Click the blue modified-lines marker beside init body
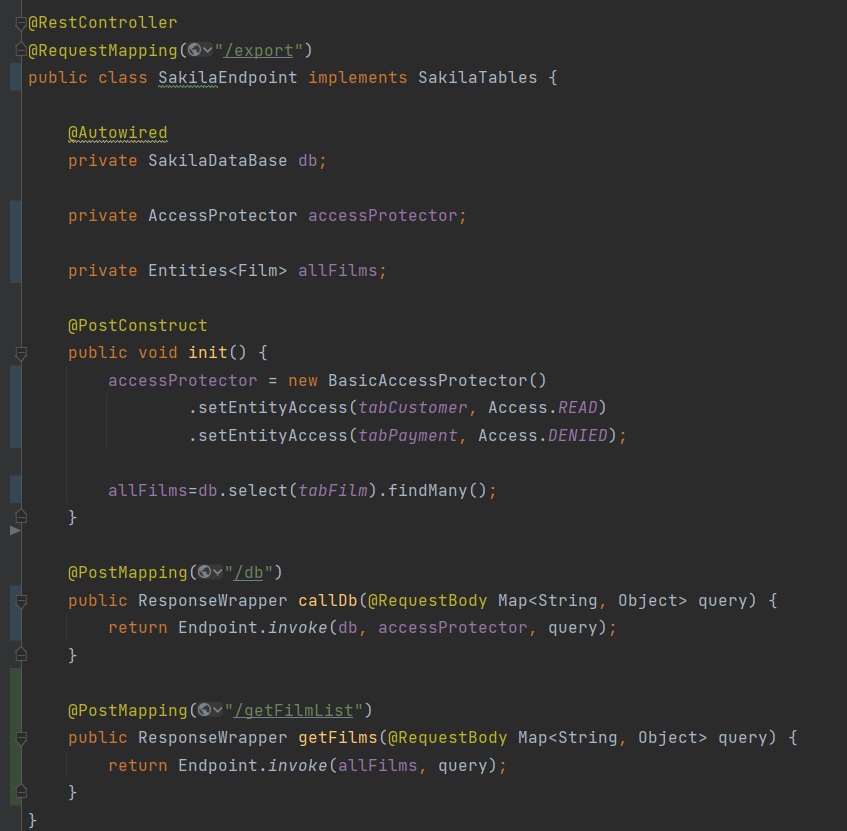Image resolution: width=847 pixels, height=831 pixels. pos(16,407)
